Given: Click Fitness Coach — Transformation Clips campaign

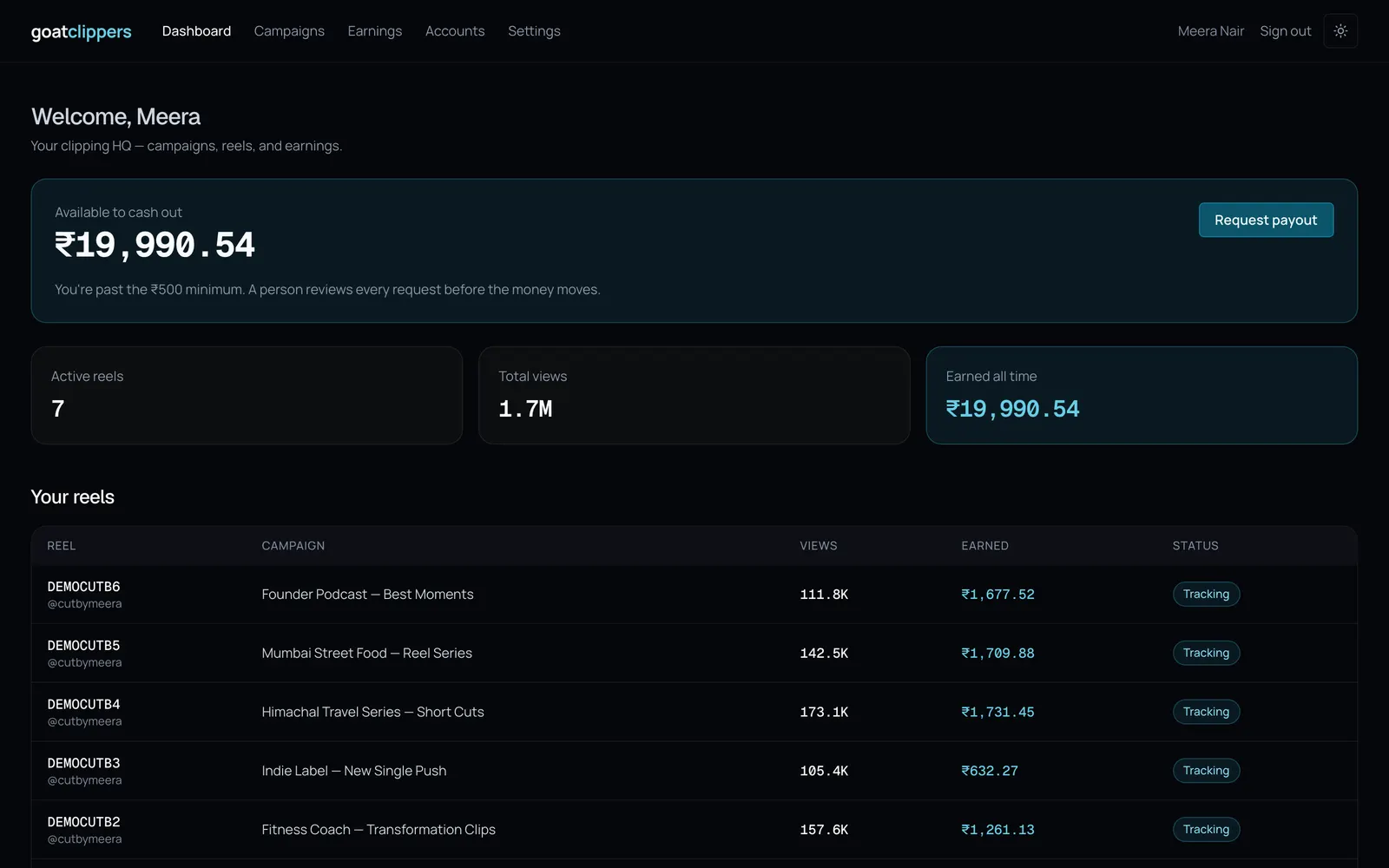Looking at the screenshot, I should [x=379, y=830].
